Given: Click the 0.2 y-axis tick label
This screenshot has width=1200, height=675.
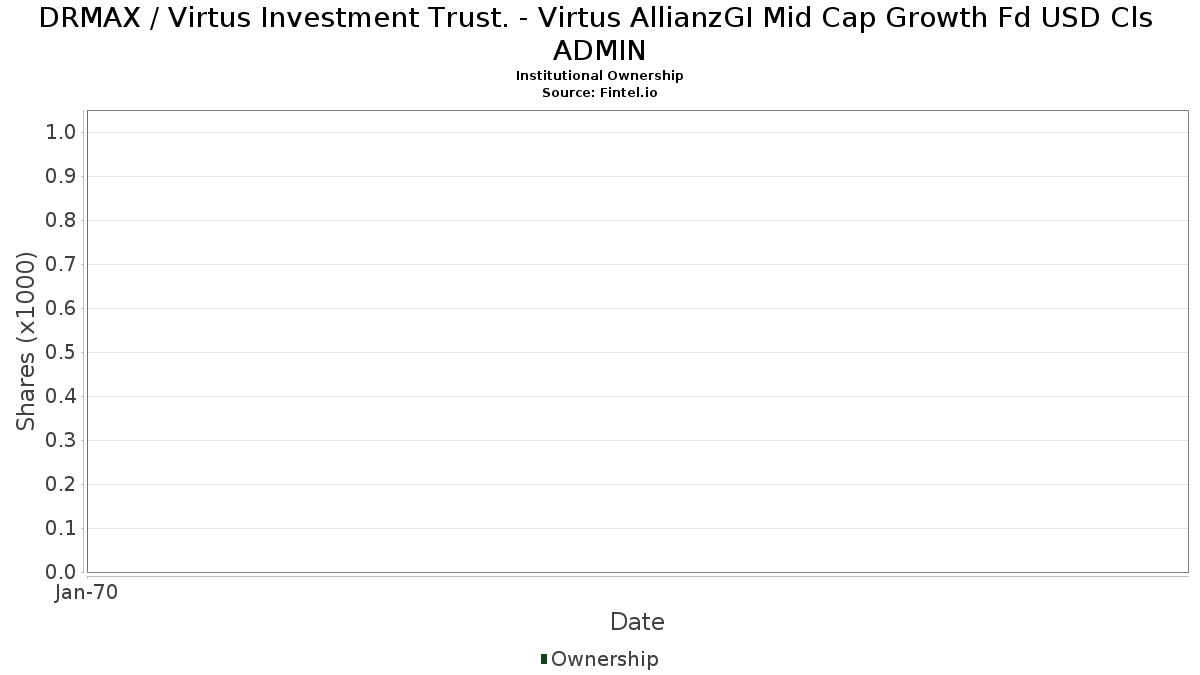Looking at the screenshot, I should point(61,485).
